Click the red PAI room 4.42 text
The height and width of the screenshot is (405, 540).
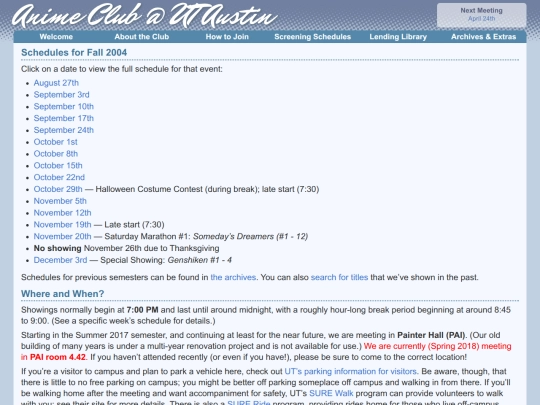[58, 357]
